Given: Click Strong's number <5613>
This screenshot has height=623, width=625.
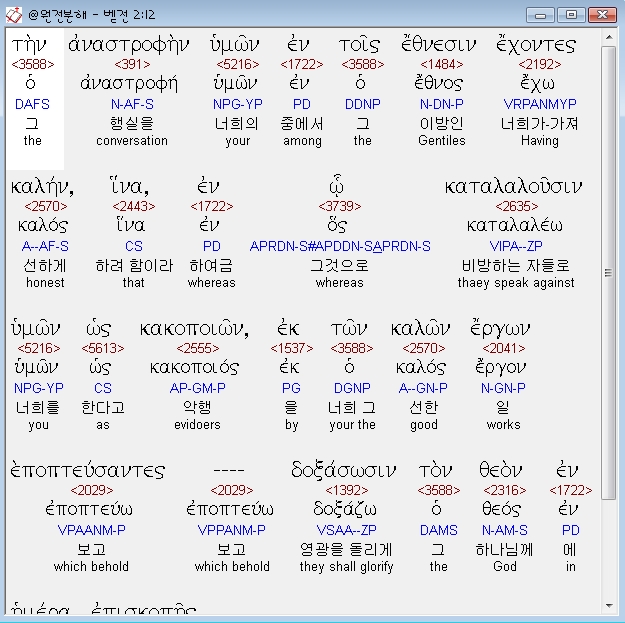Looking at the screenshot, I should 103,348.
